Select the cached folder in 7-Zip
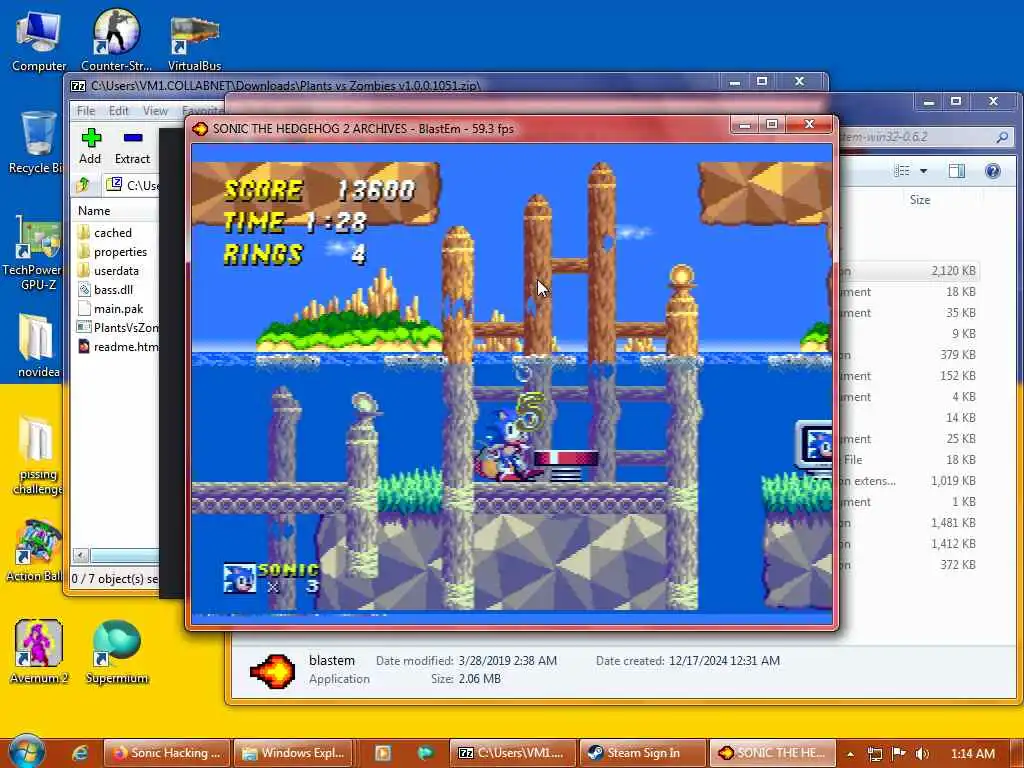Image resolution: width=1024 pixels, height=768 pixels. (x=112, y=232)
